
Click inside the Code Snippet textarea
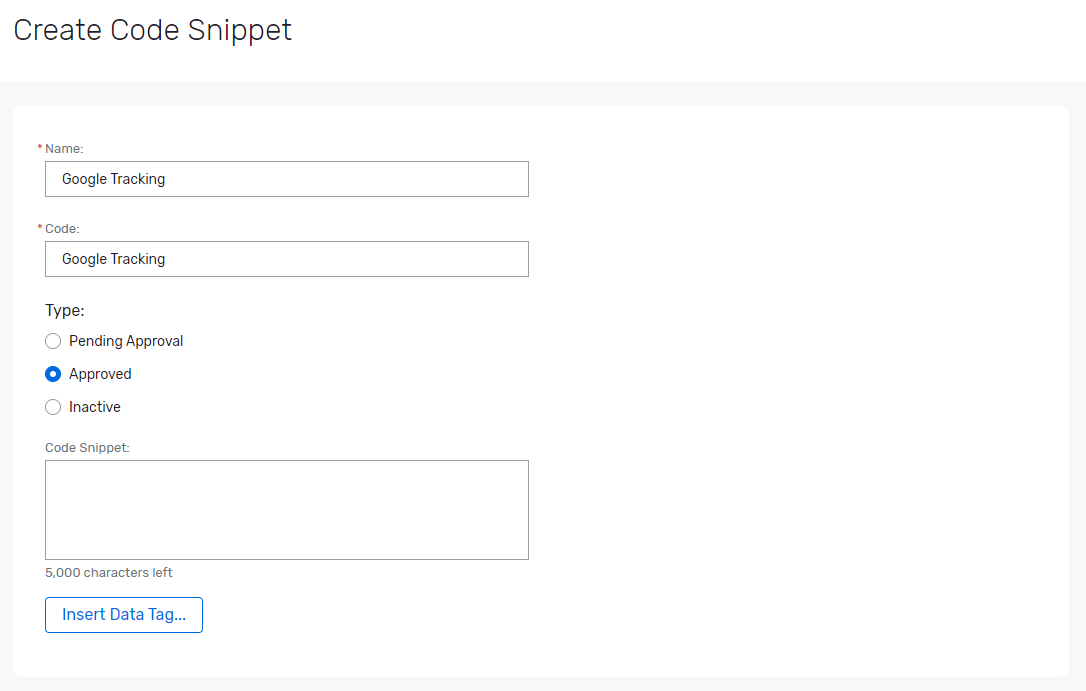(x=287, y=510)
